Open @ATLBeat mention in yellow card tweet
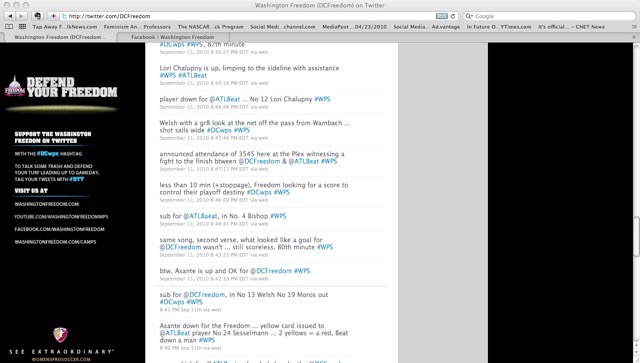 coord(175,333)
